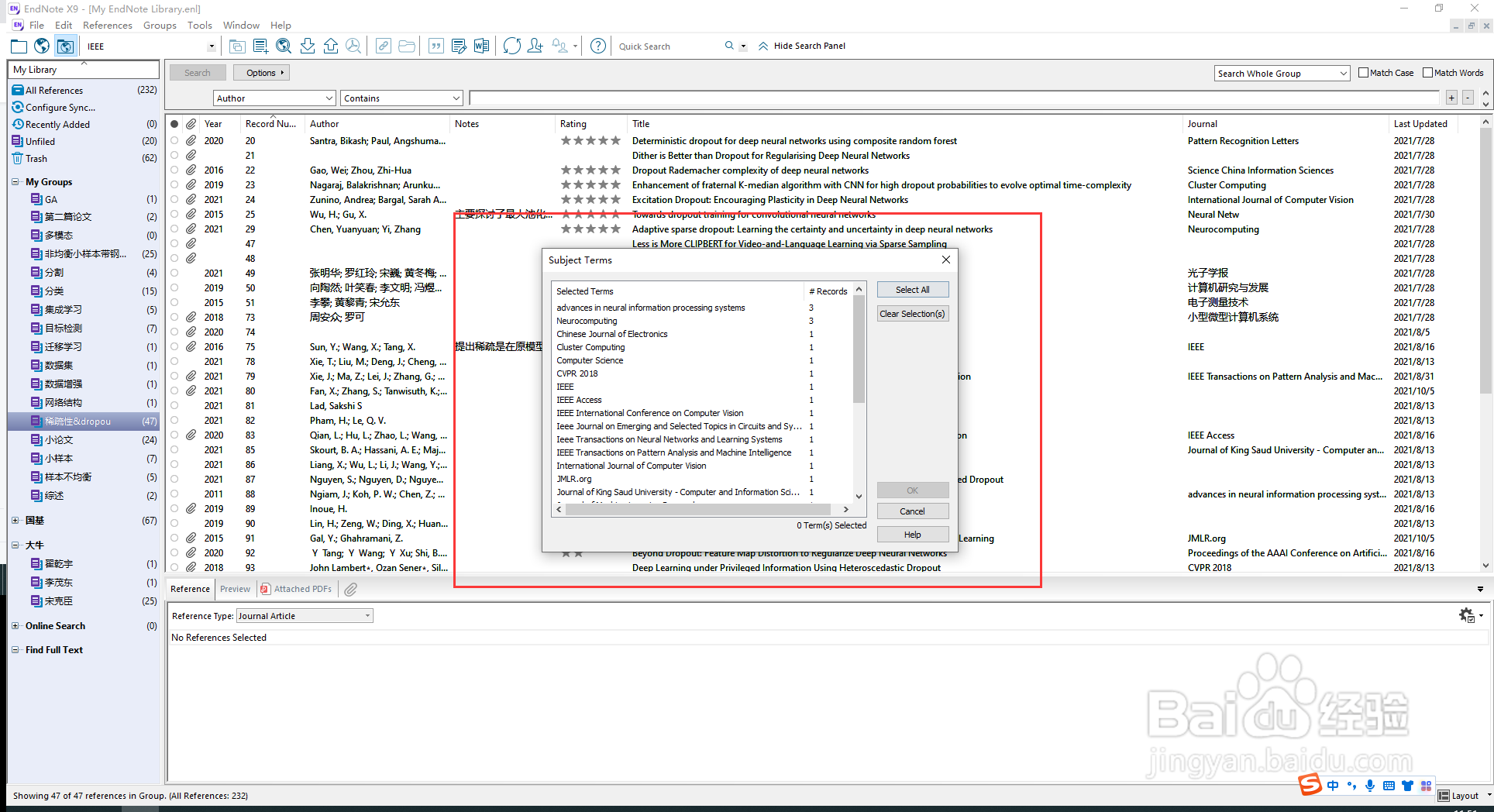Click the Go to Word Processor icon
This screenshot has height=812, width=1494.
click(482, 46)
